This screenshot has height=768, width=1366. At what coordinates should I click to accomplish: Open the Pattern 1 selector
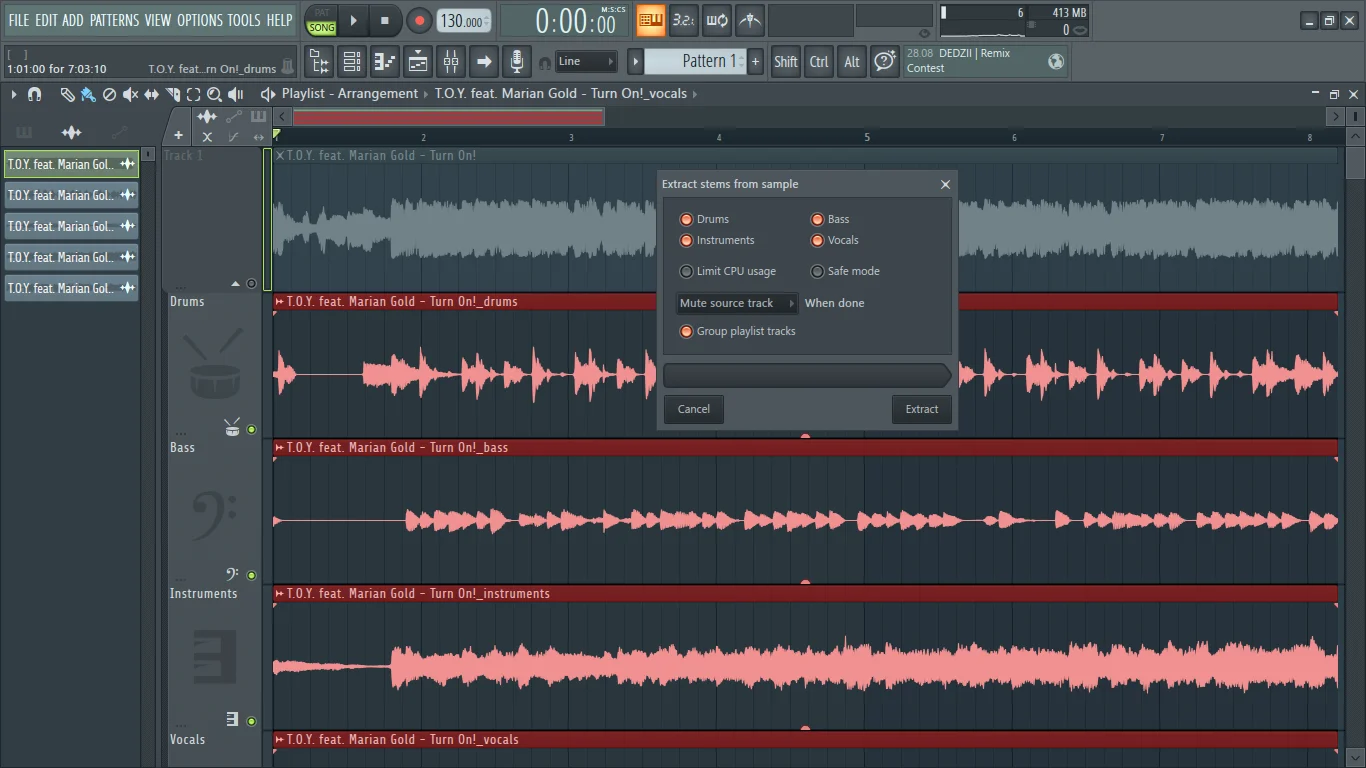pyautogui.click(x=695, y=61)
